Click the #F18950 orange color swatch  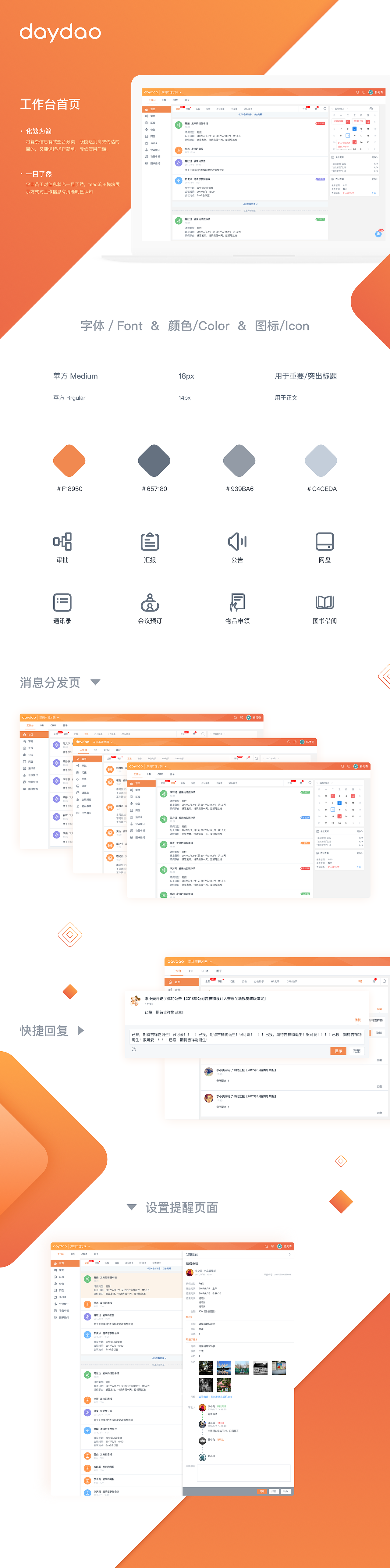click(x=69, y=461)
